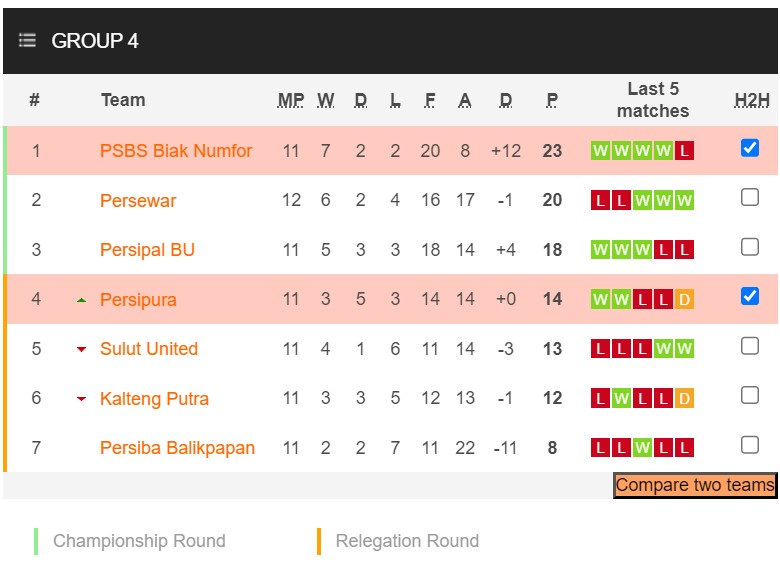Open the Sulut United team page
Image resolution: width=780 pixels, height=568 pixels.
(x=149, y=349)
